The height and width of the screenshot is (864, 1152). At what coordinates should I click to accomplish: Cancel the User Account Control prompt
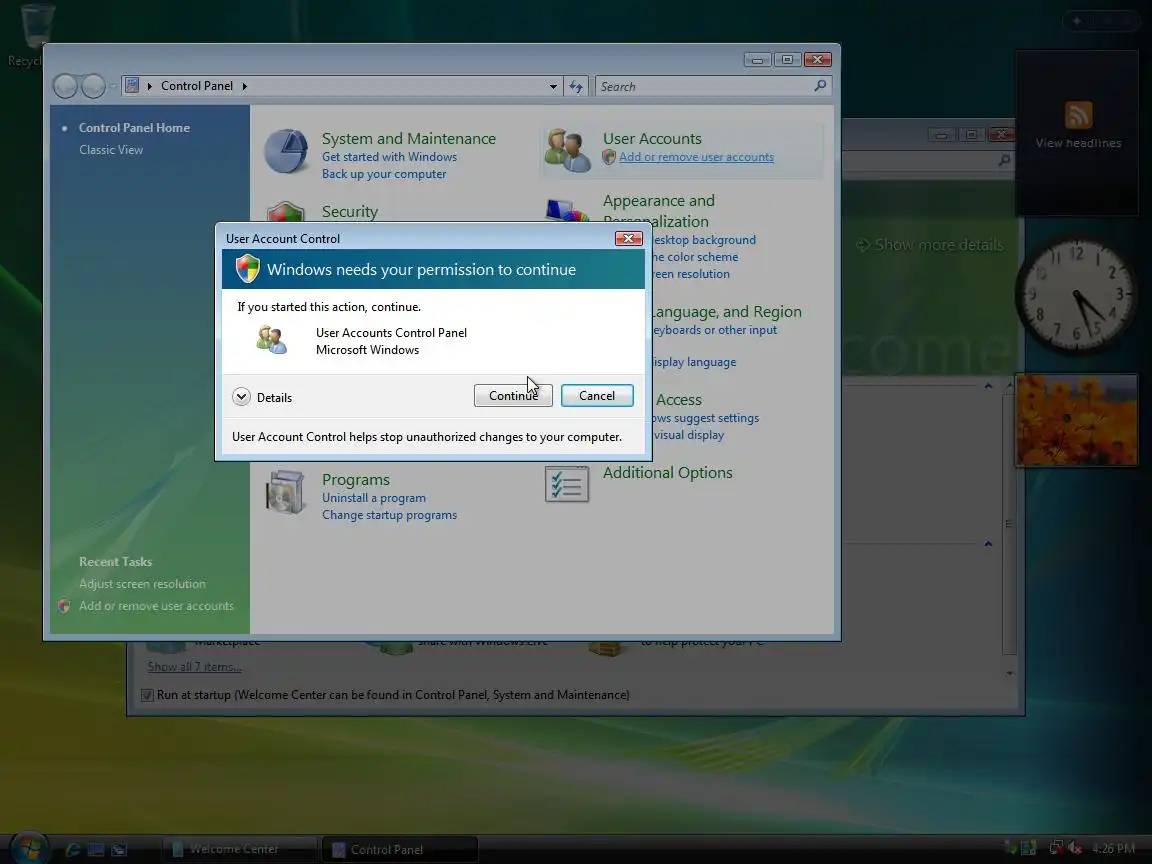tap(597, 395)
